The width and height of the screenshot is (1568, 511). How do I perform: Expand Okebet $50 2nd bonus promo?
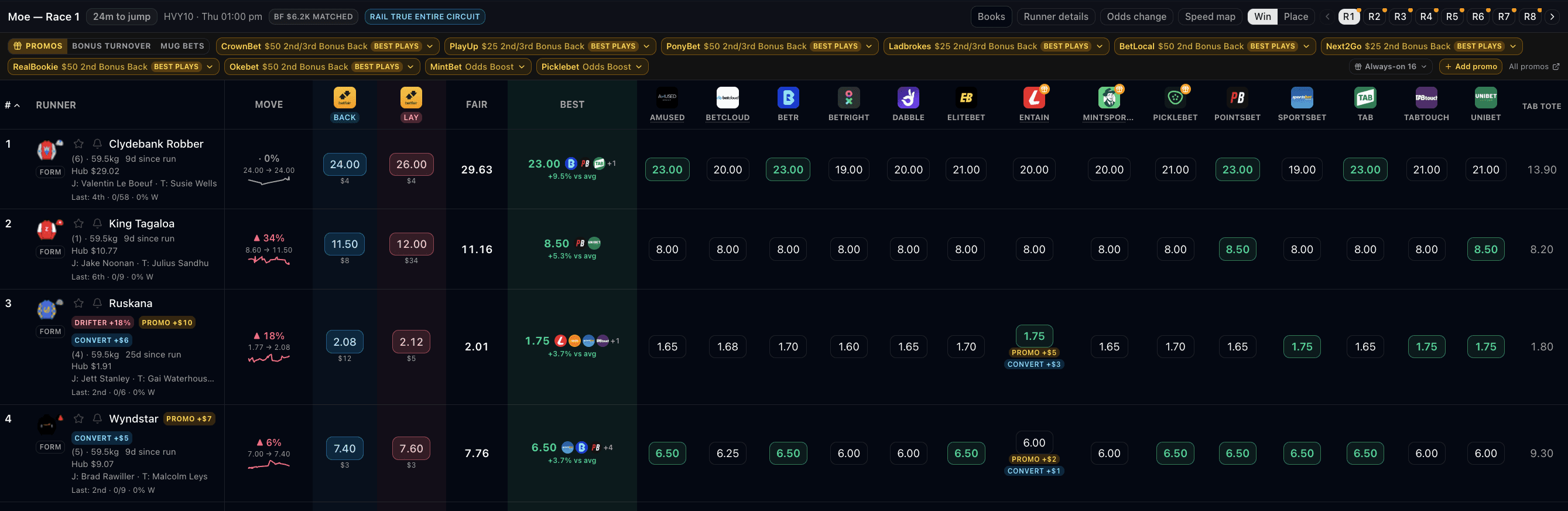click(x=322, y=67)
